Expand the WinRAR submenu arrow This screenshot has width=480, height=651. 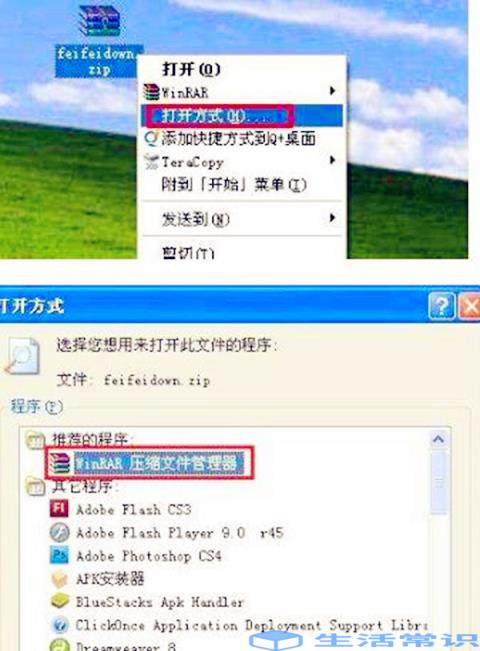(332, 91)
